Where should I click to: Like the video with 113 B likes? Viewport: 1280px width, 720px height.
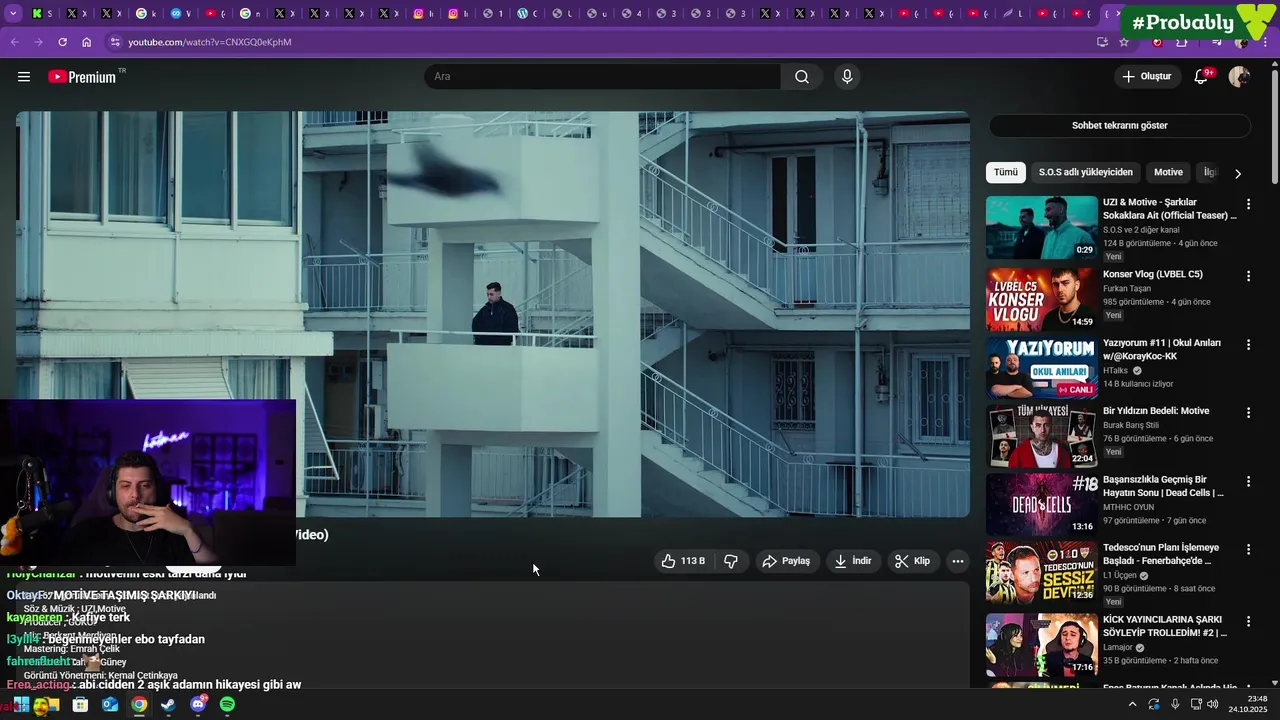pos(683,561)
